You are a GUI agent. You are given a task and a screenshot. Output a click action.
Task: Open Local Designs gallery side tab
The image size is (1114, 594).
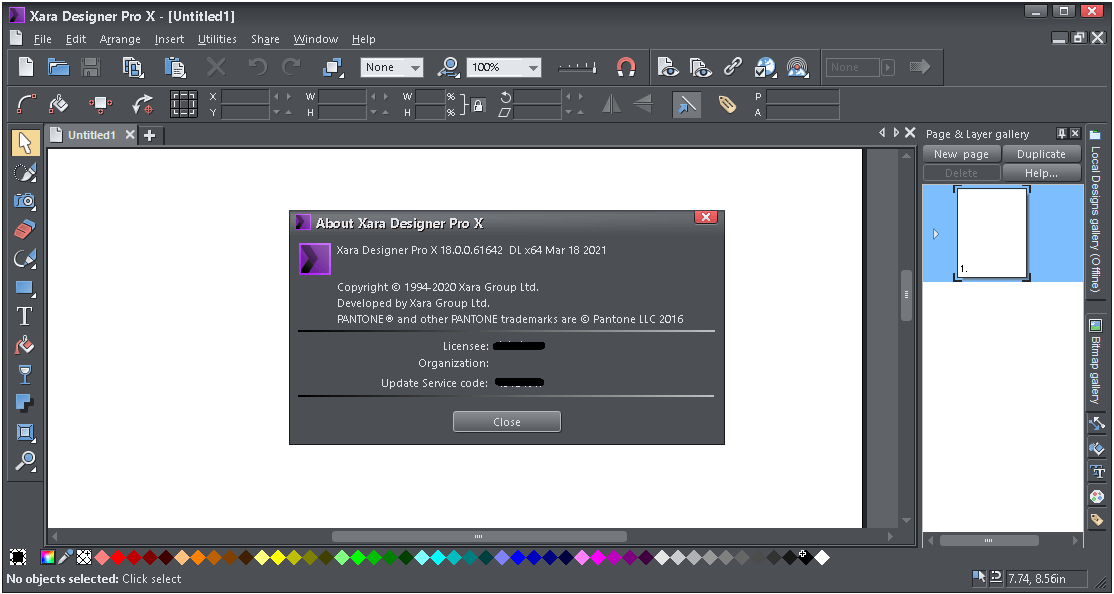1095,211
